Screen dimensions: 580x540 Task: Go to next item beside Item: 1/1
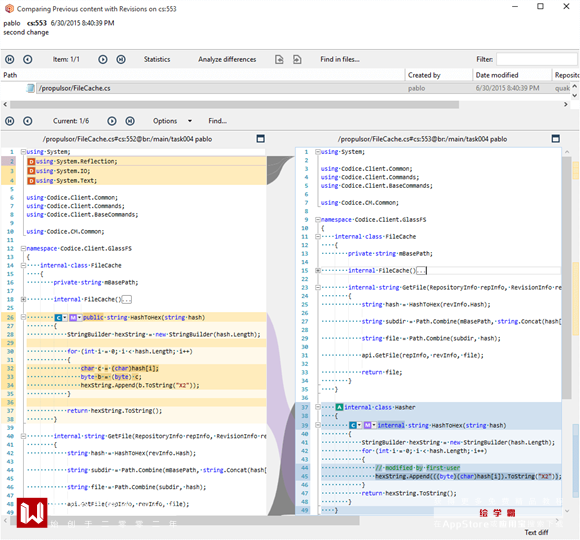(x=103, y=59)
